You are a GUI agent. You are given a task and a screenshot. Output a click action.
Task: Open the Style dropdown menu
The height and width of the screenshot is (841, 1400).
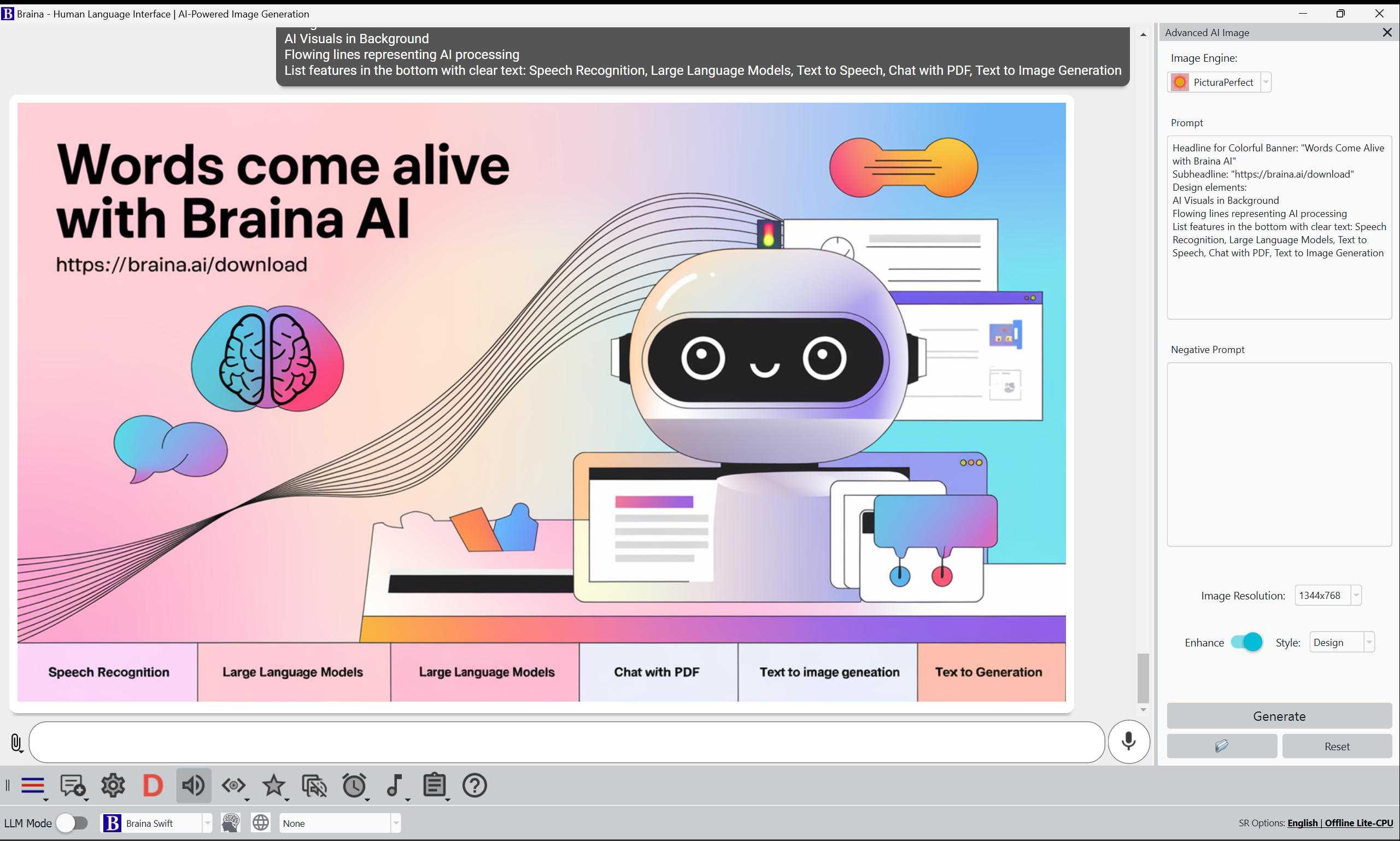(1368, 642)
